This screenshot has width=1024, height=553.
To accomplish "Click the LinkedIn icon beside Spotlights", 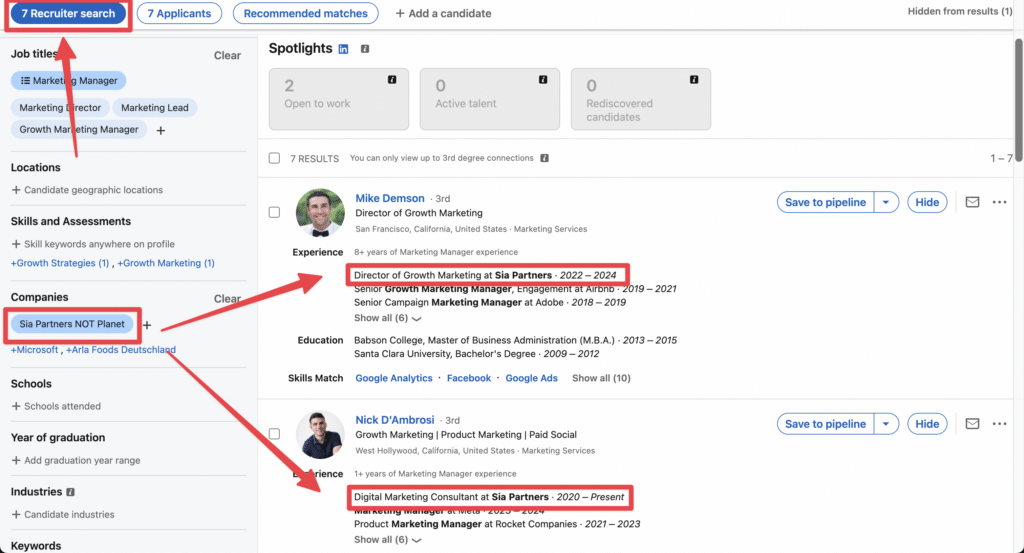I will [x=344, y=49].
